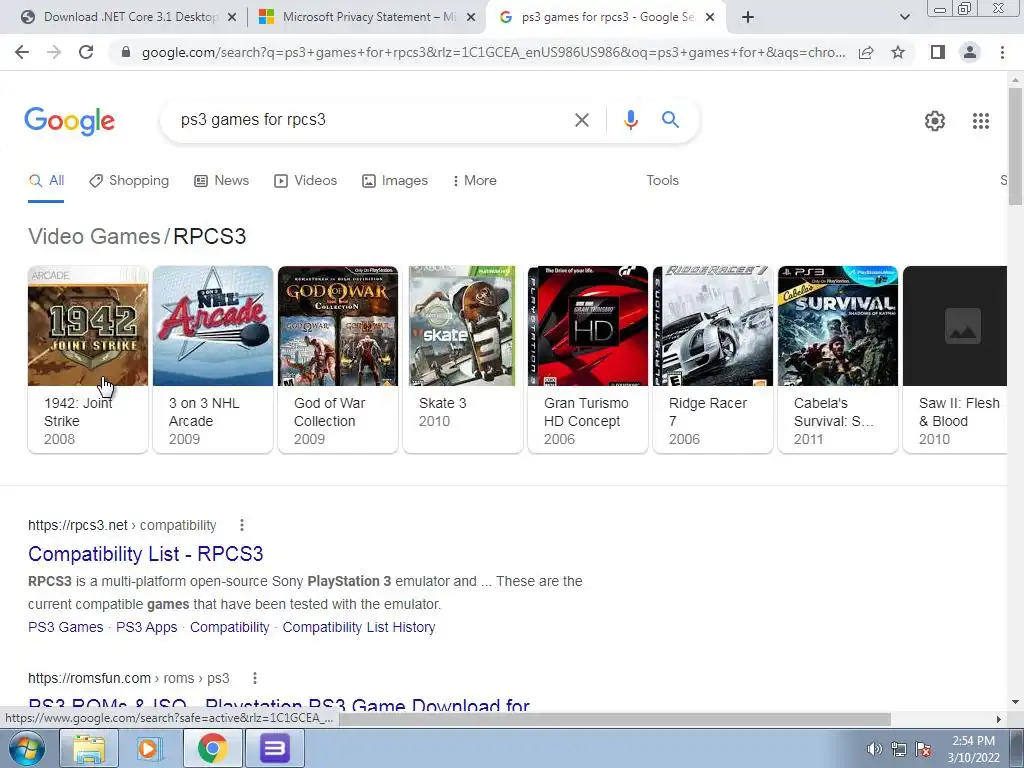Viewport: 1024px width, 768px height.
Task: Select the 1942: Joint Strike card
Action: pos(88,359)
